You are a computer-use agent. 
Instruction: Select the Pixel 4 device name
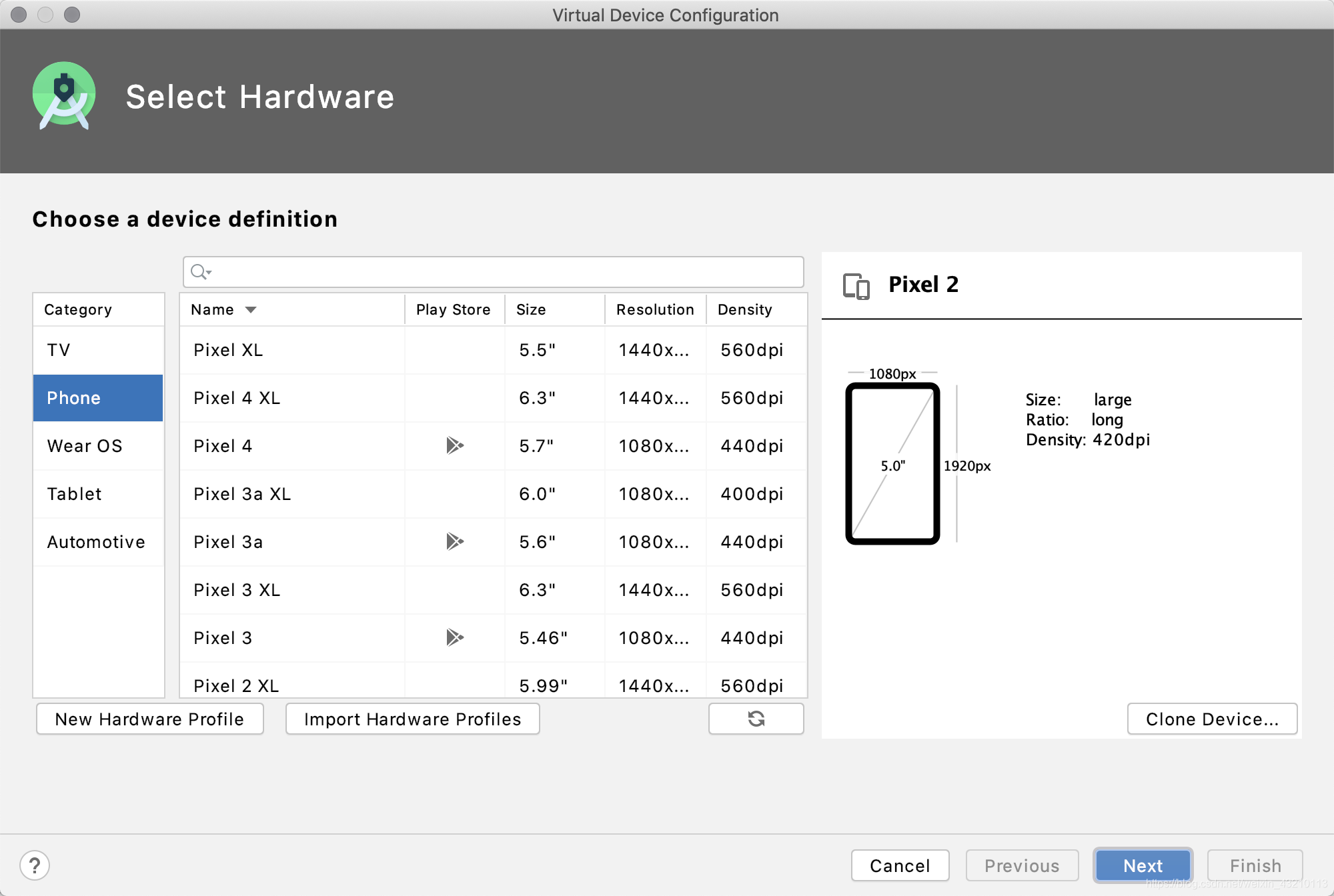pyautogui.click(x=223, y=446)
